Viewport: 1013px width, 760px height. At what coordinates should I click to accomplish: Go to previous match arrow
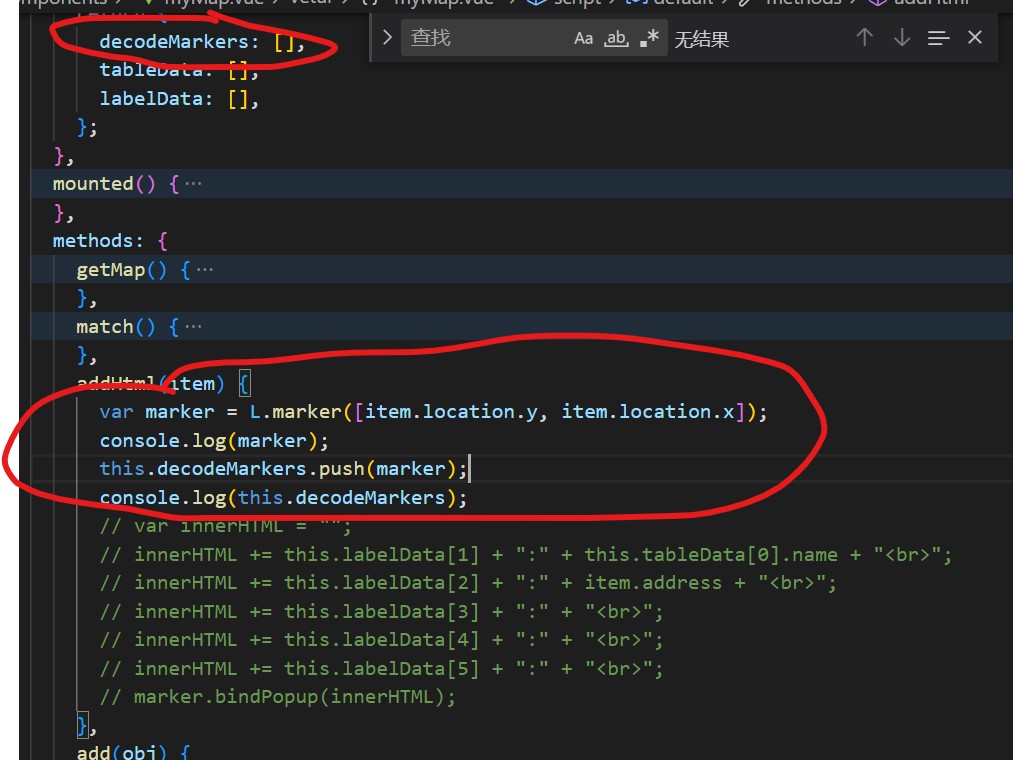864,37
